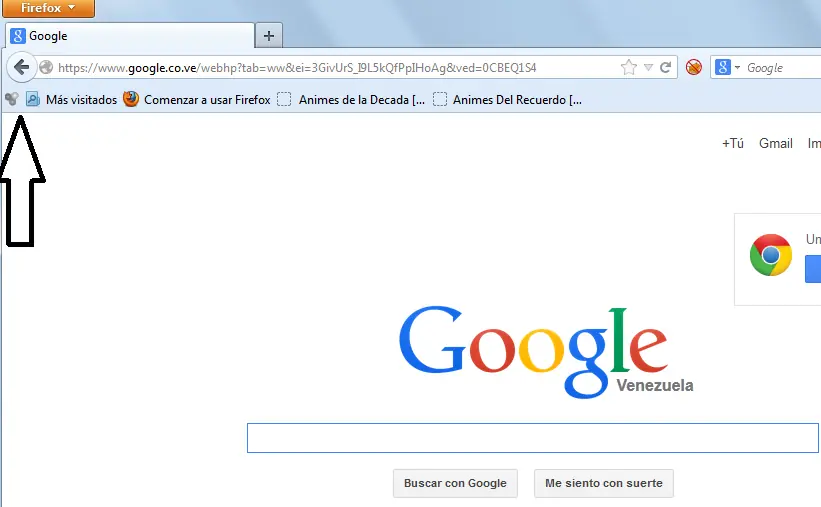
Task: Click the address bar URL
Action: 297,68
